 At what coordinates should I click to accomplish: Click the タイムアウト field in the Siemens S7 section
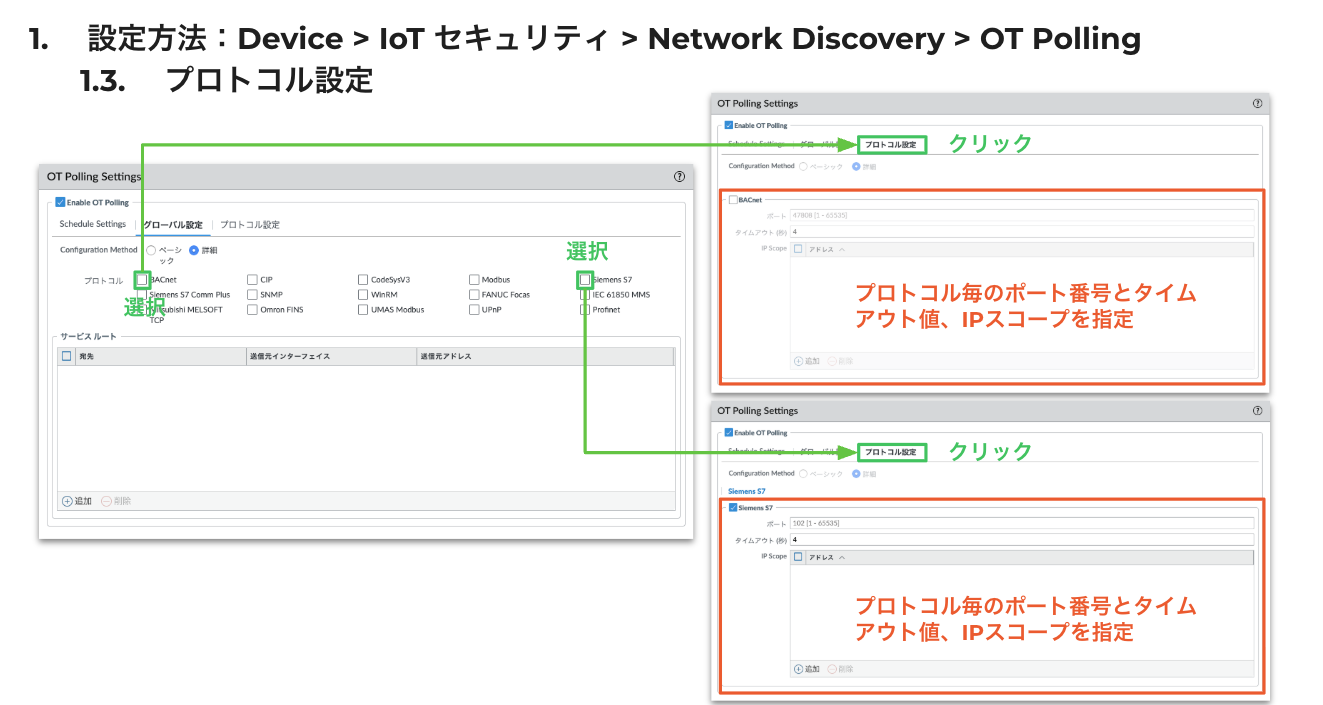[x=1021, y=540]
